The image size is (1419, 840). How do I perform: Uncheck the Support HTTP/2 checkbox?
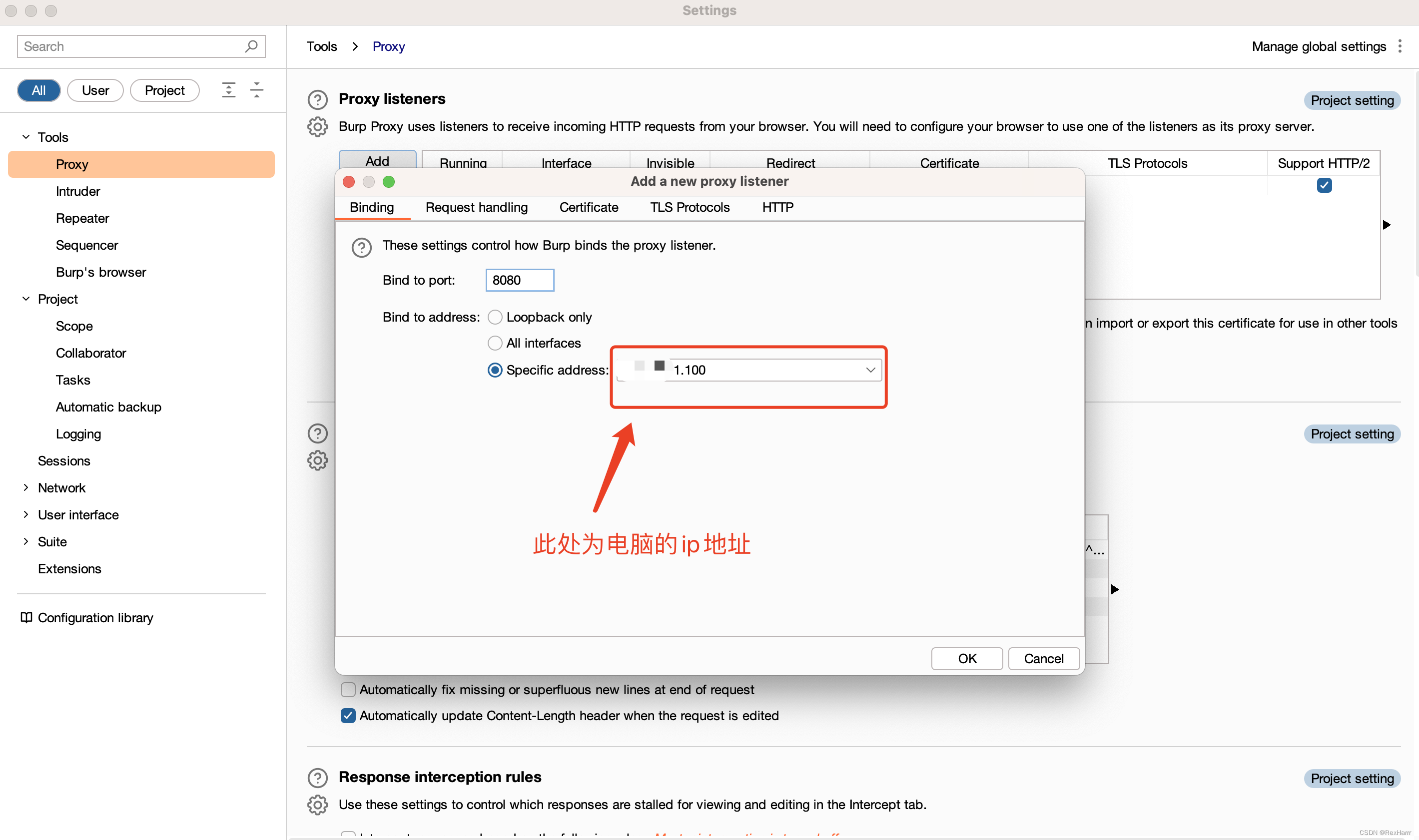[1324, 185]
